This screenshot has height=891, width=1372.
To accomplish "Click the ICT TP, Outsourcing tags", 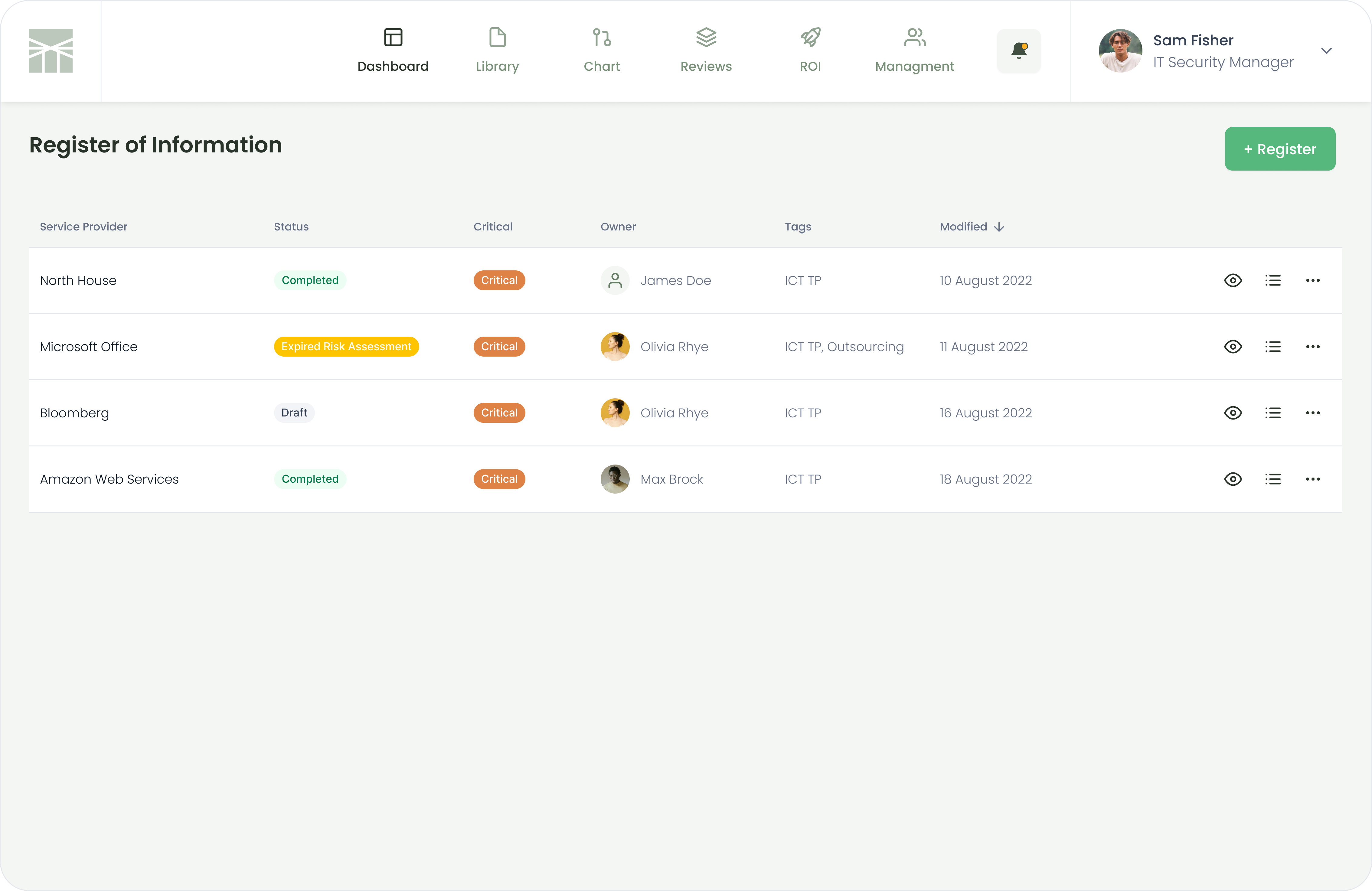I will coord(844,347).
